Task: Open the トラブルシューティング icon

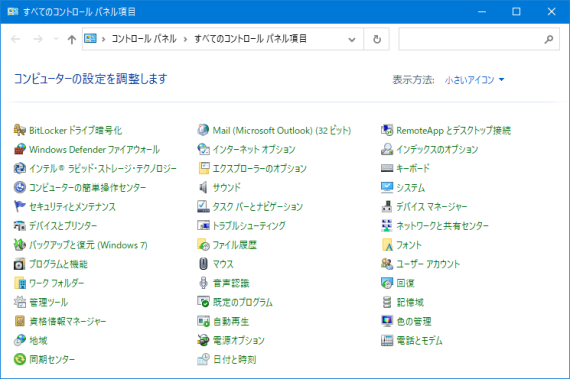Action: coord(203,226)
